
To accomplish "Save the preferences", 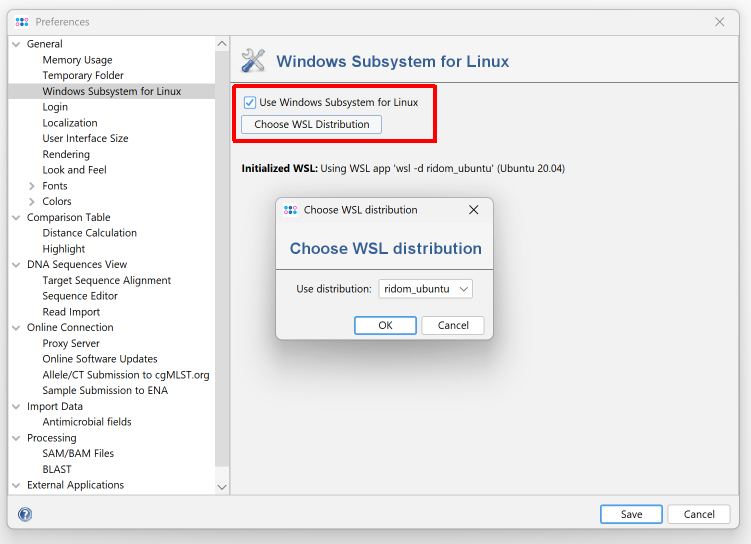I will tap(631, 514).
